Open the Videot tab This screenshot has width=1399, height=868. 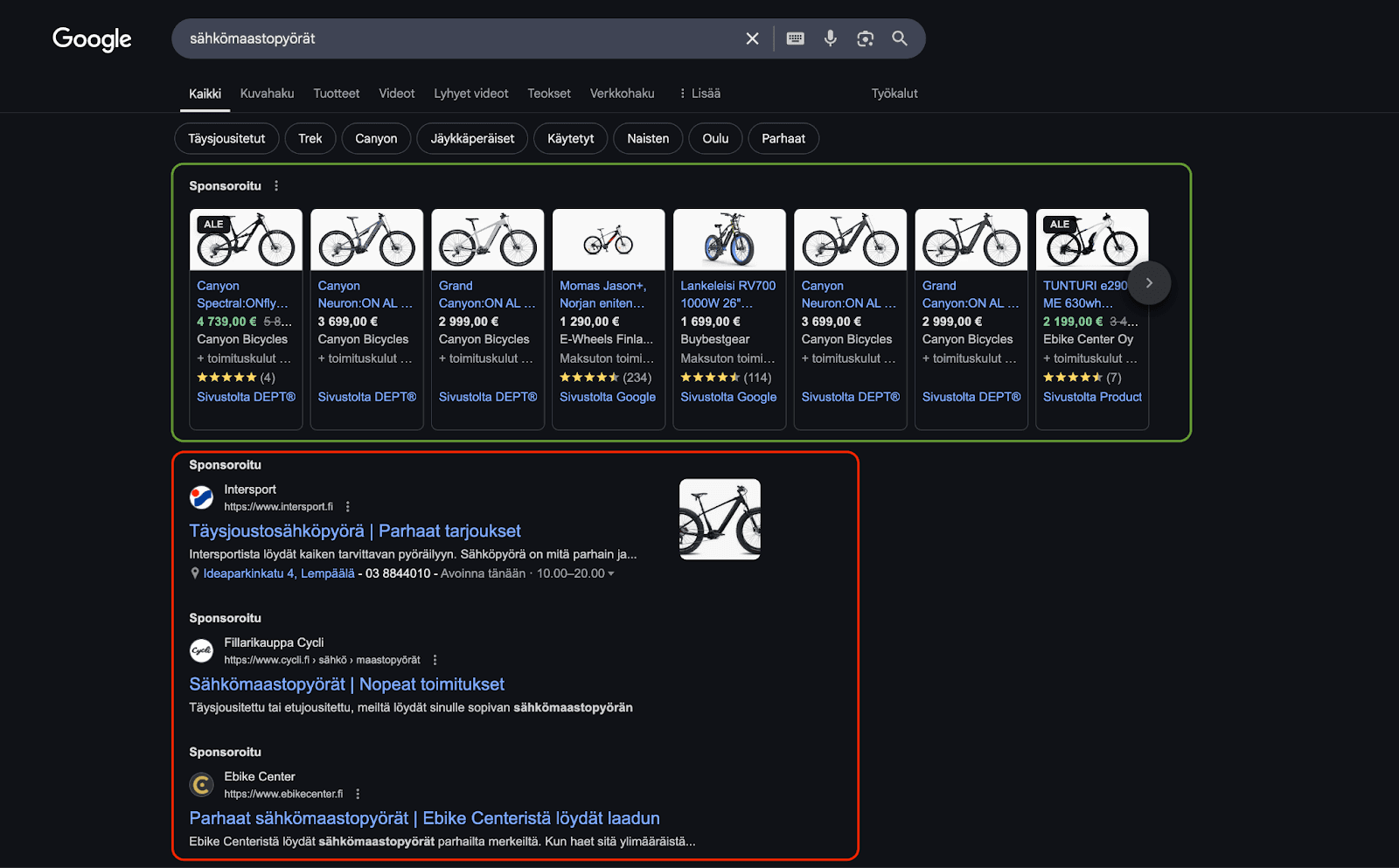click(397, 94)
